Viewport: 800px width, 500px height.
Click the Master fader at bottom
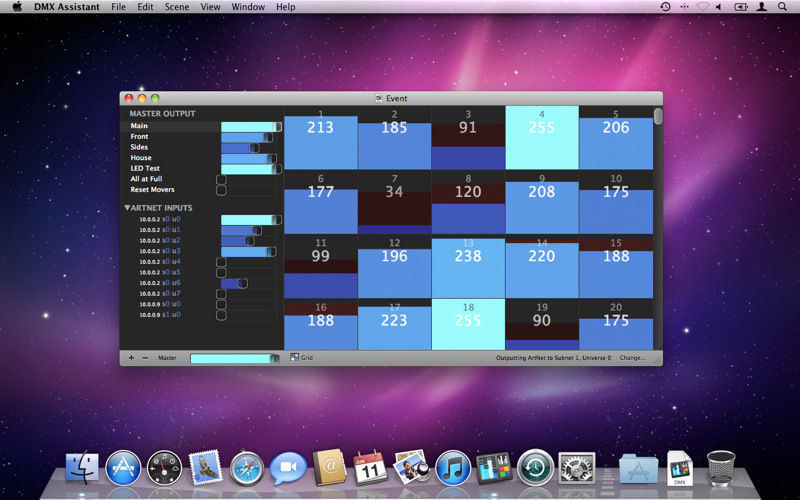coord(234,357)
